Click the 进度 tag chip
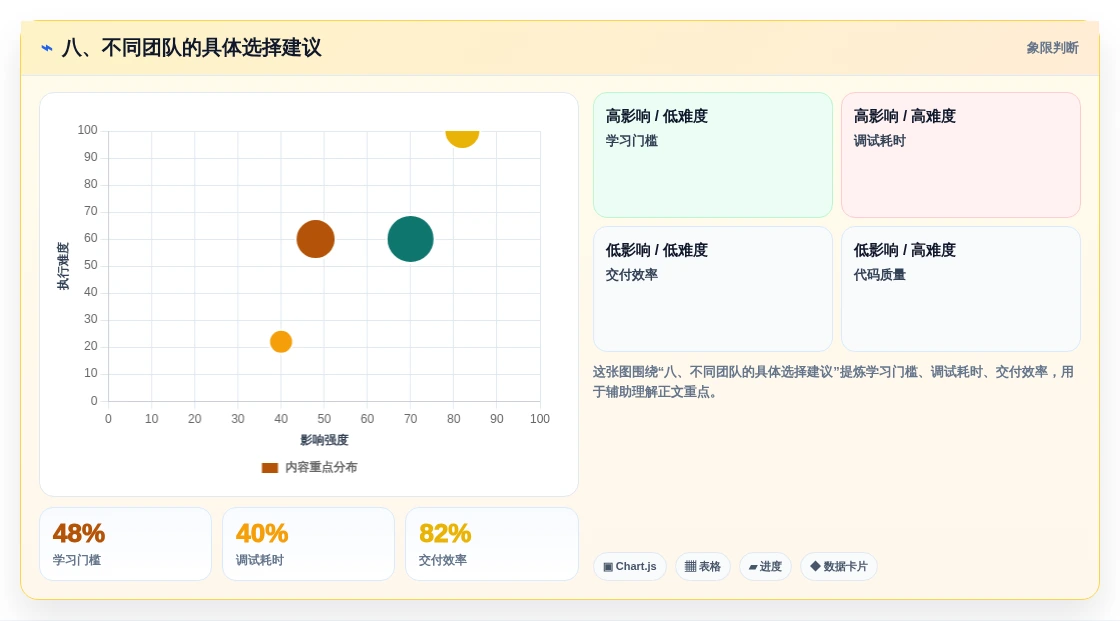This screenshot has width=1120, height=621. click(x=765, y=566)
